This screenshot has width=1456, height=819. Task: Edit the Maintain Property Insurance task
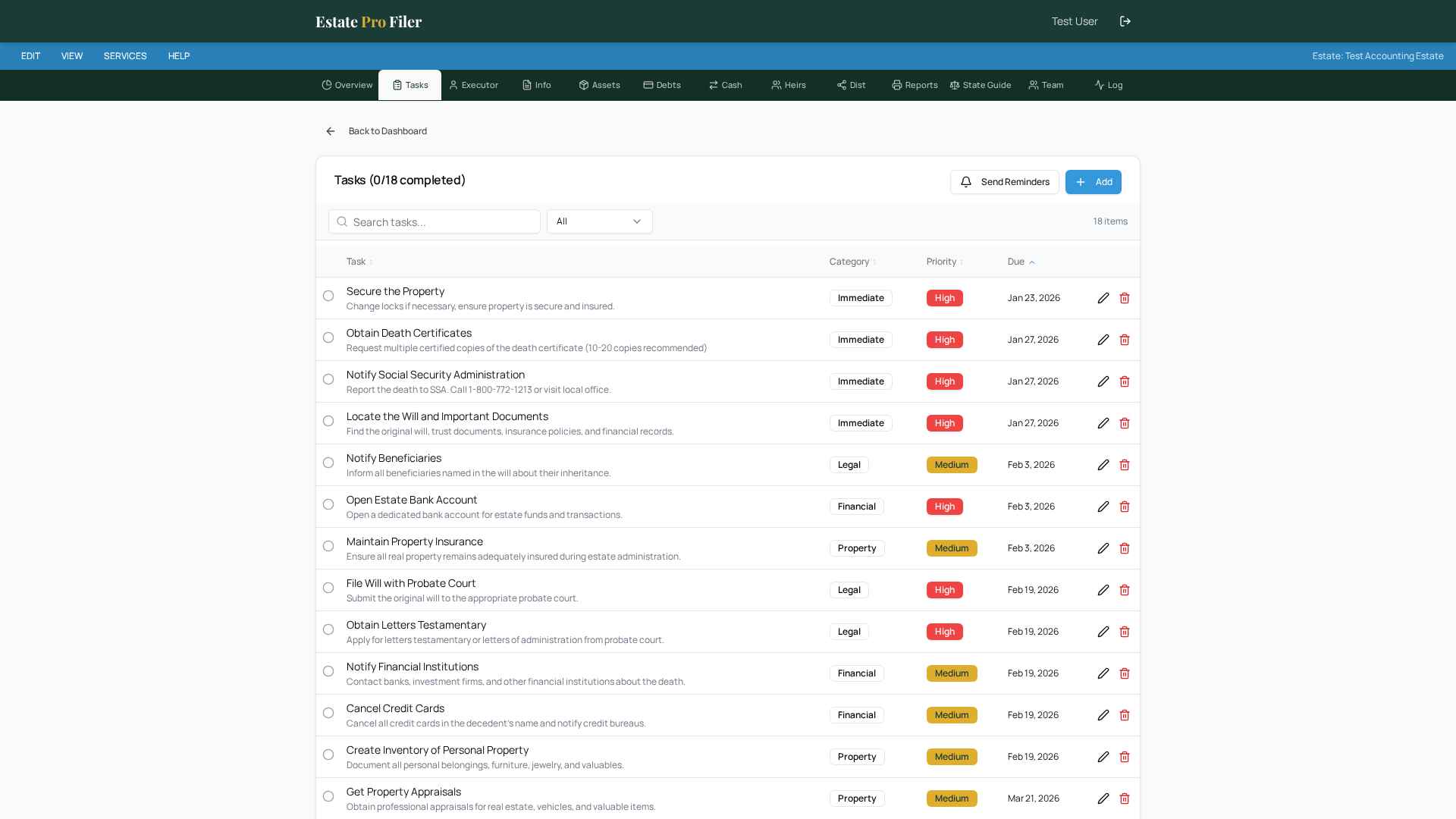click(x=1103, y=548)
